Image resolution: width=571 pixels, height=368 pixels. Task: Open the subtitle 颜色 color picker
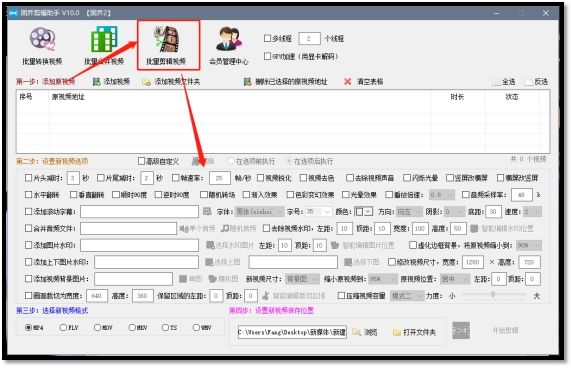point(363,211)
